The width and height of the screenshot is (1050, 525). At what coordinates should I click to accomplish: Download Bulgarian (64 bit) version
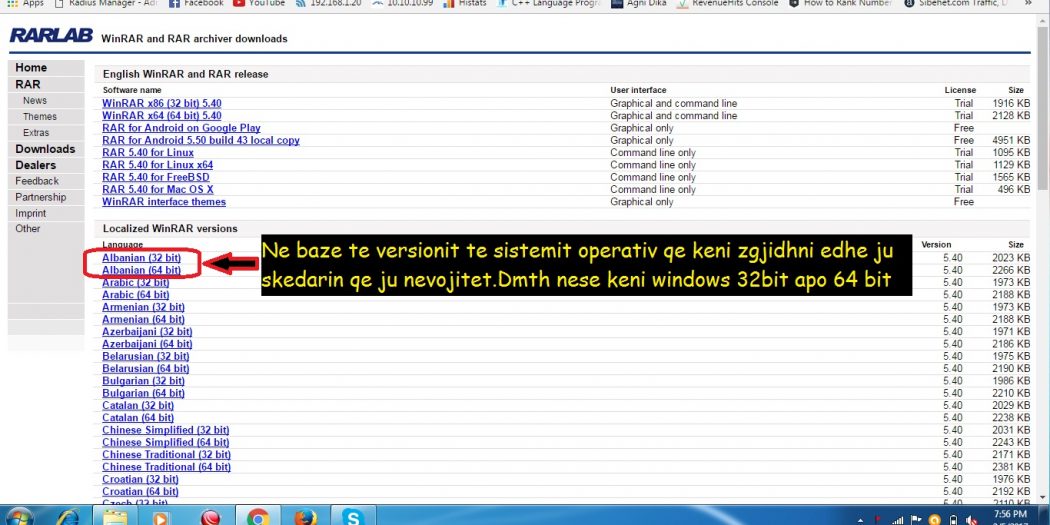143,393
